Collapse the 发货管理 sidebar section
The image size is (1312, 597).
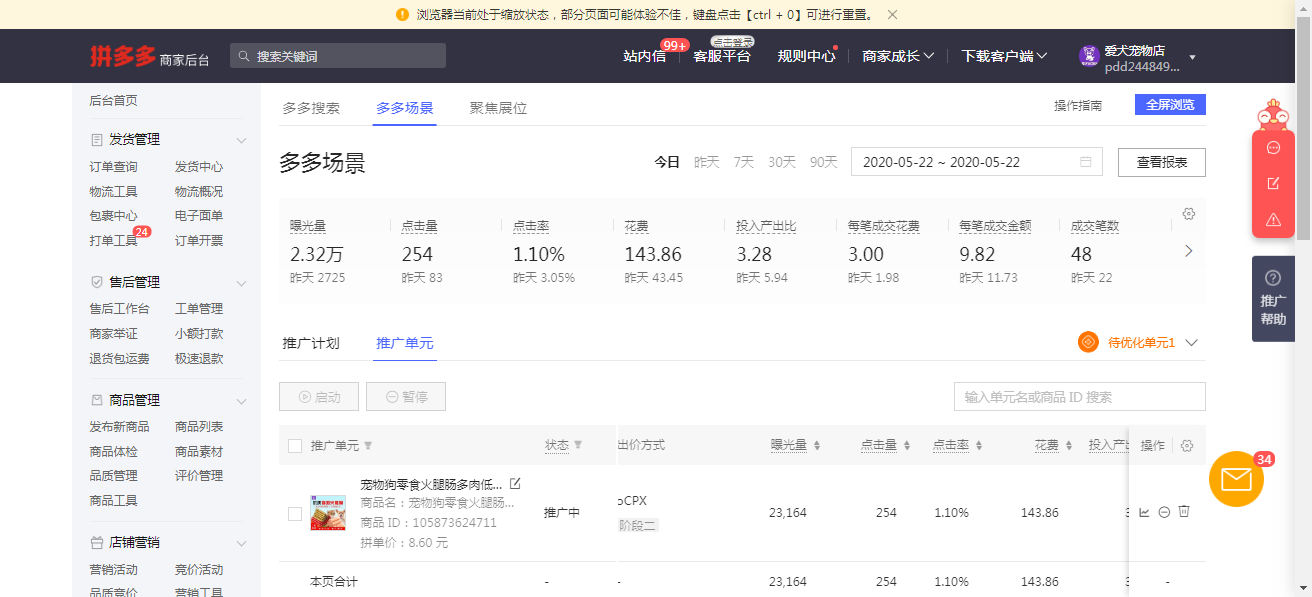point(241,140)
